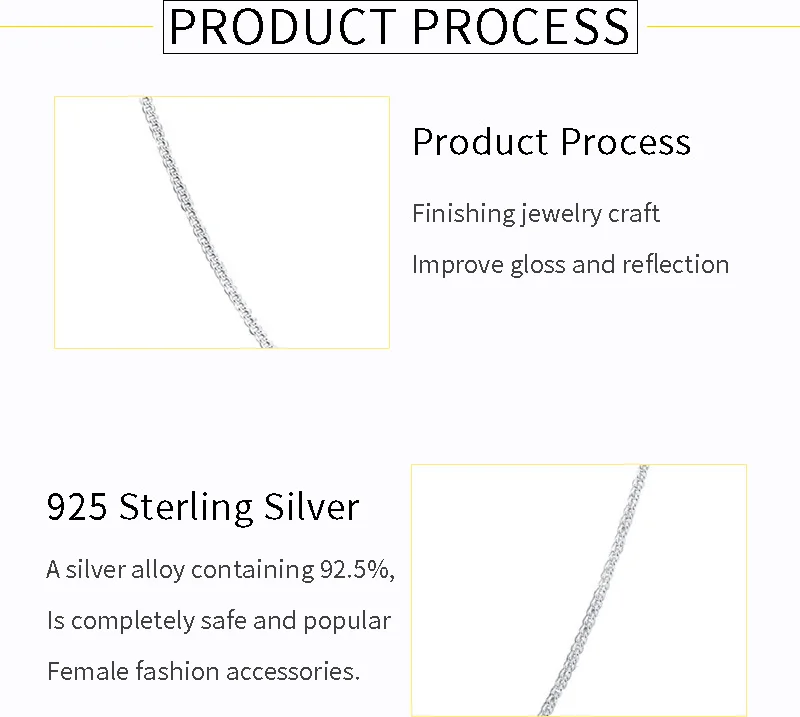Click the 'Improve gloss and reflection' text
This screenshot has width=800, height=717.
pyautogui.click(x=570, y=264)
